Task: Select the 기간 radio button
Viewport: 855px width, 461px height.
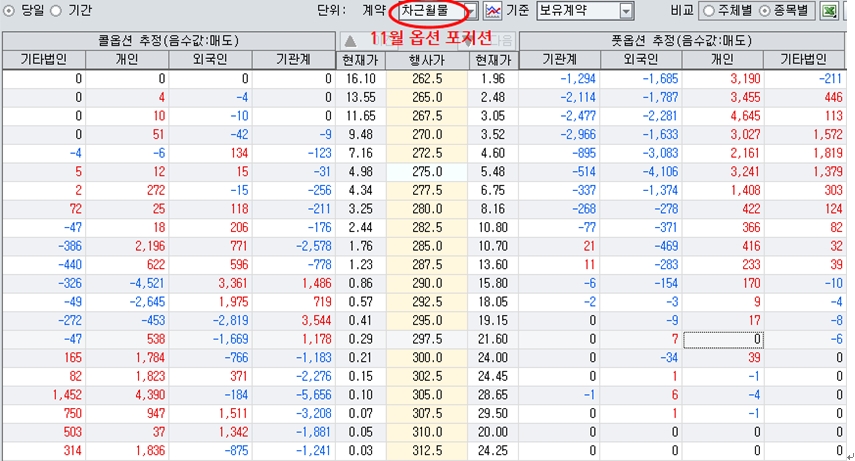Action: pyautogui.click(x=56, y=10)
